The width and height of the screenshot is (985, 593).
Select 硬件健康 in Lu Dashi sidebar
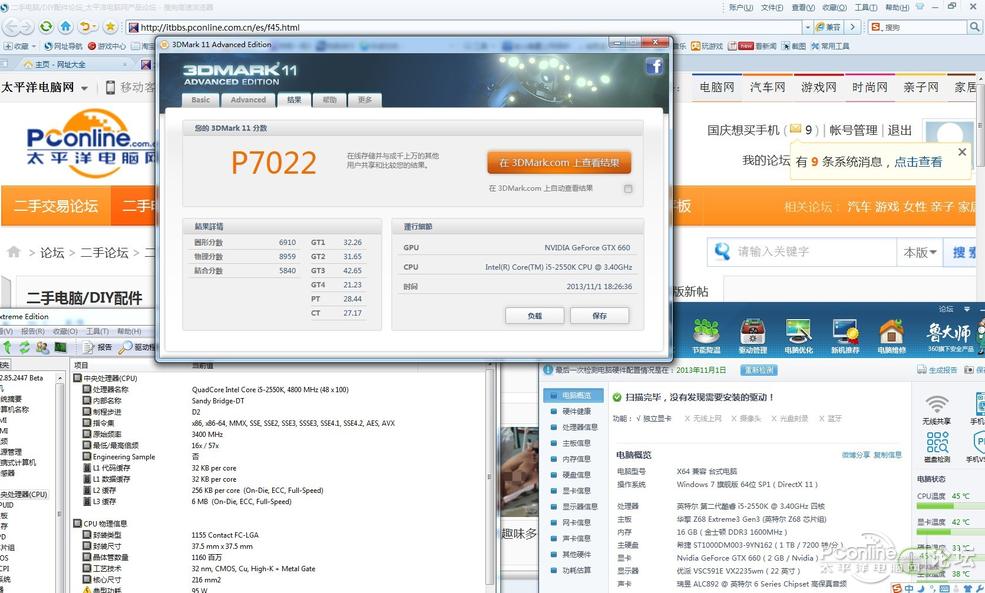click(577, 411)
